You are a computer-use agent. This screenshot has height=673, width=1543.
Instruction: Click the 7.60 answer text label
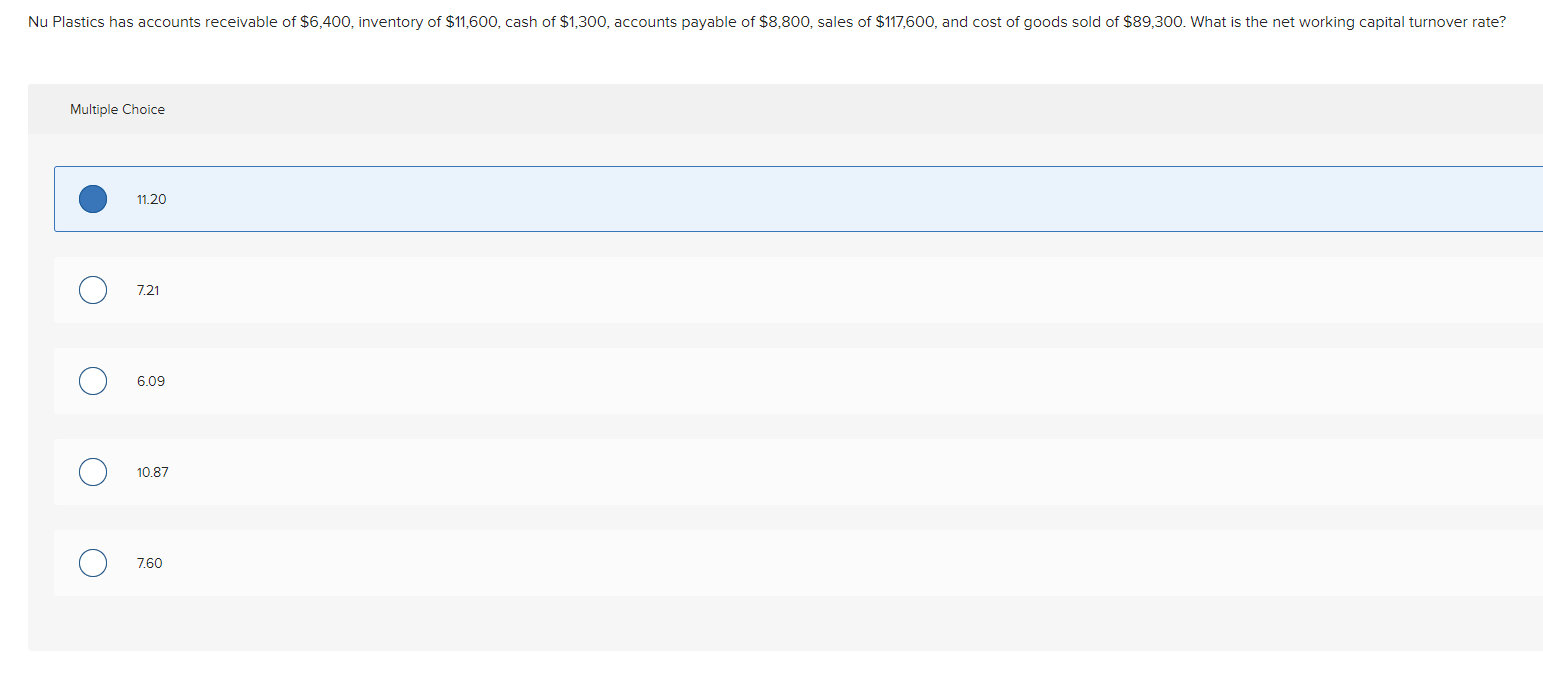click(150, 563)
